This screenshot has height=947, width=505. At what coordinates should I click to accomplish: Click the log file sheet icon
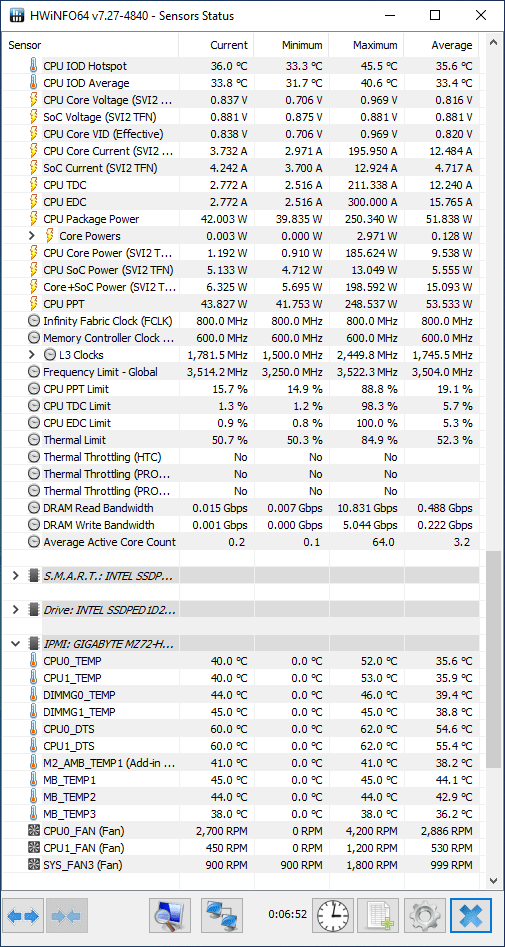coord(378,916)
